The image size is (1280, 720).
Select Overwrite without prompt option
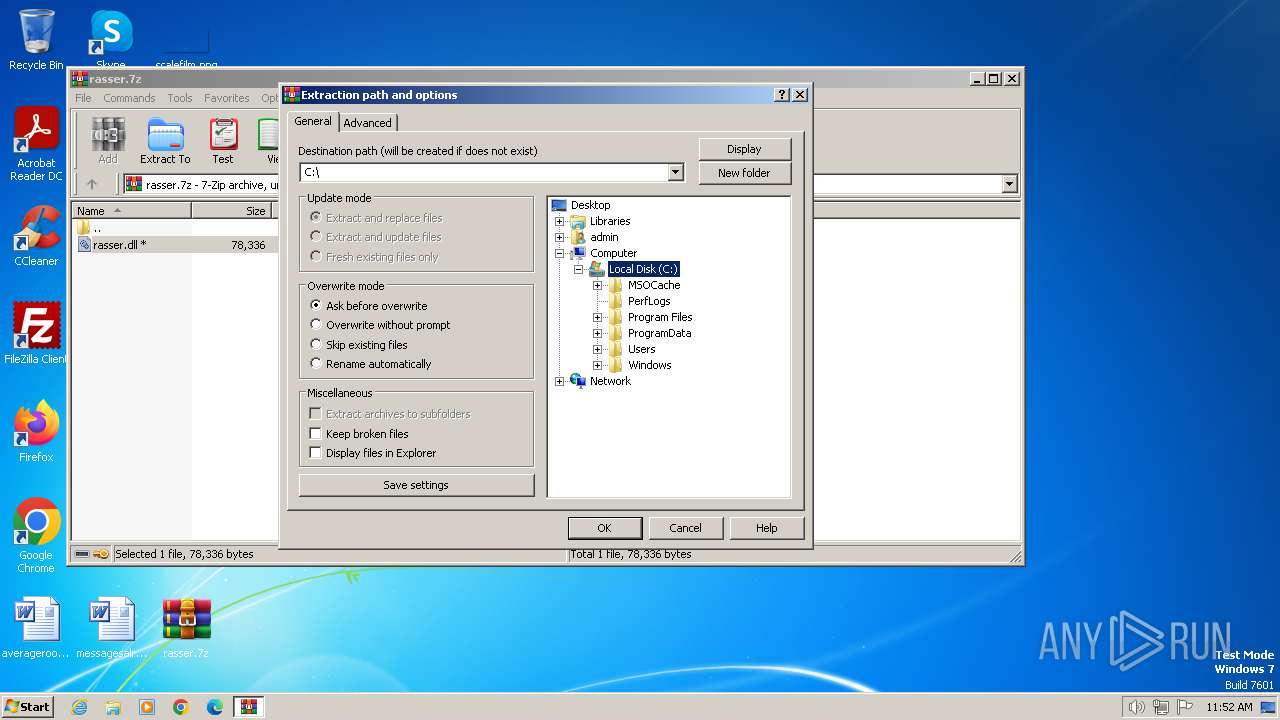(x=380, y=325)
